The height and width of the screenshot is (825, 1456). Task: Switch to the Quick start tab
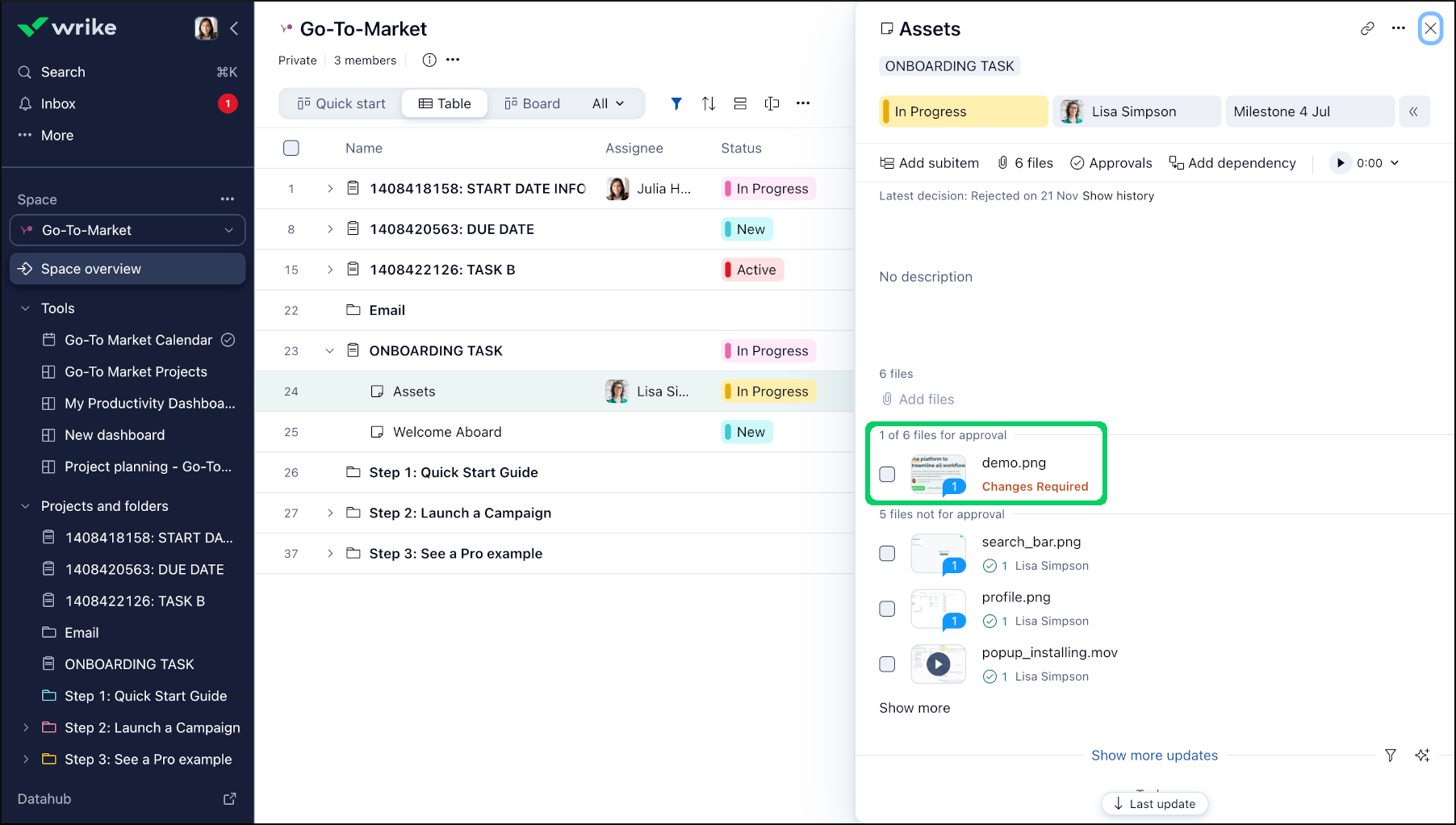(x=341, y=104)
